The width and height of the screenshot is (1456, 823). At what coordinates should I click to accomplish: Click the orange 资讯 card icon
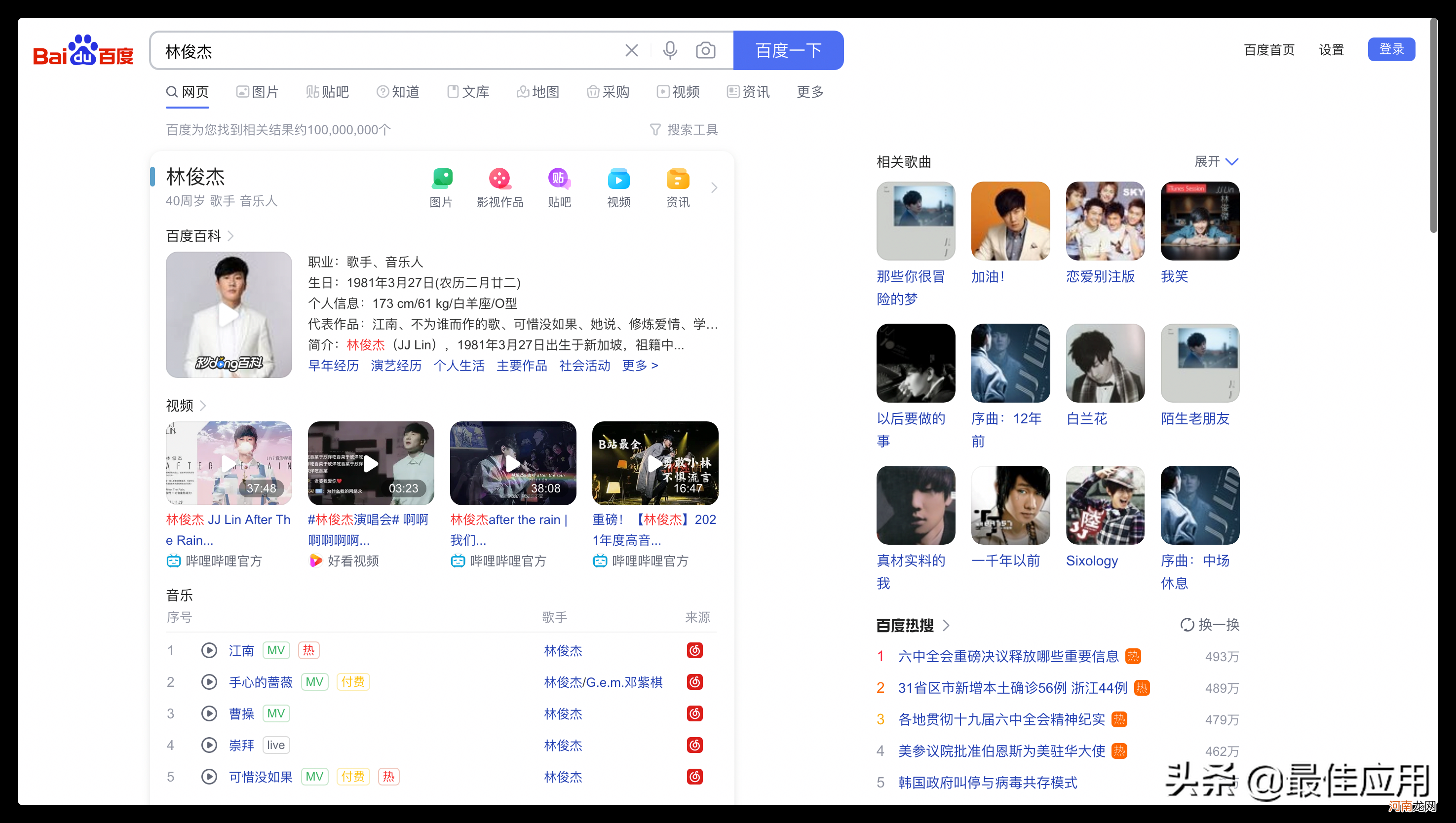click(x=677, y=179)
